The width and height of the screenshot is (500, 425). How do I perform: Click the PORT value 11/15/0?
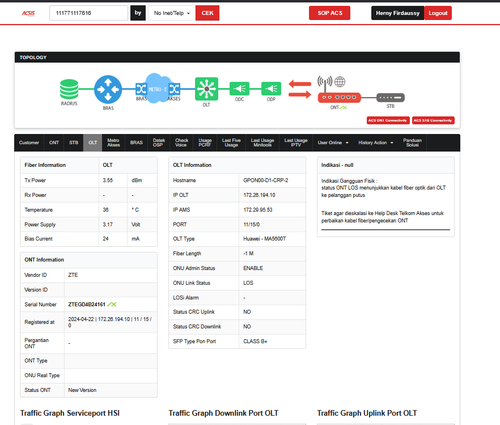point(252,224)
